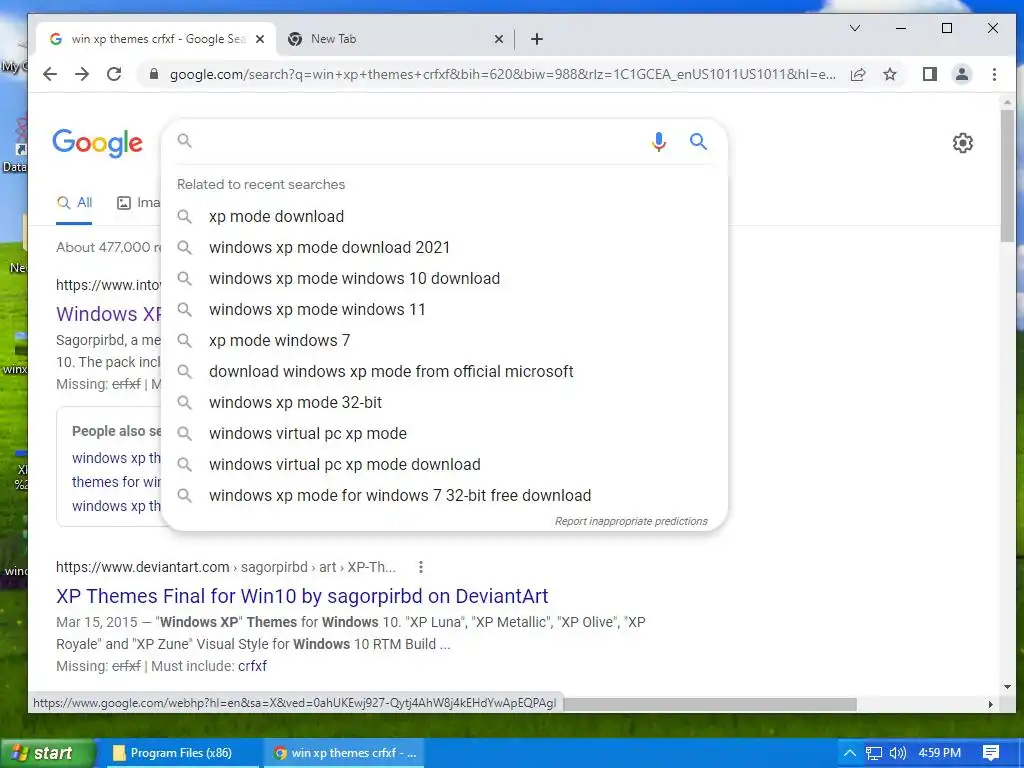
Task: Click the blue search magnifier button
Action: click(x=698, y=141)
